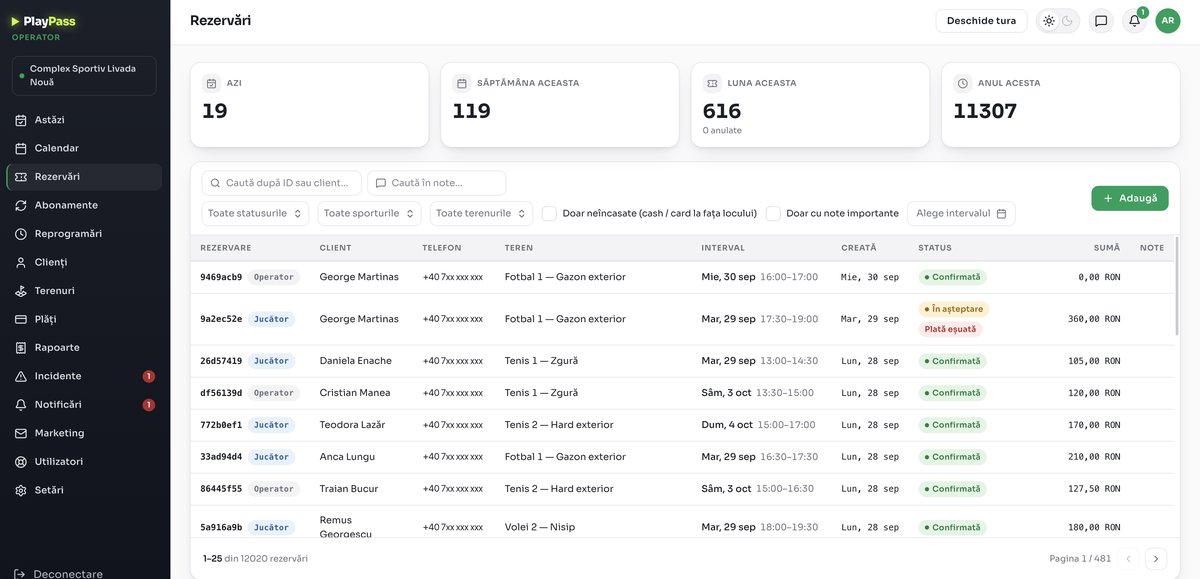The width and height of the screenshot is (1200, 579).
Task: Toggle the light/dark theme switch
Action: pos(1058,21)
